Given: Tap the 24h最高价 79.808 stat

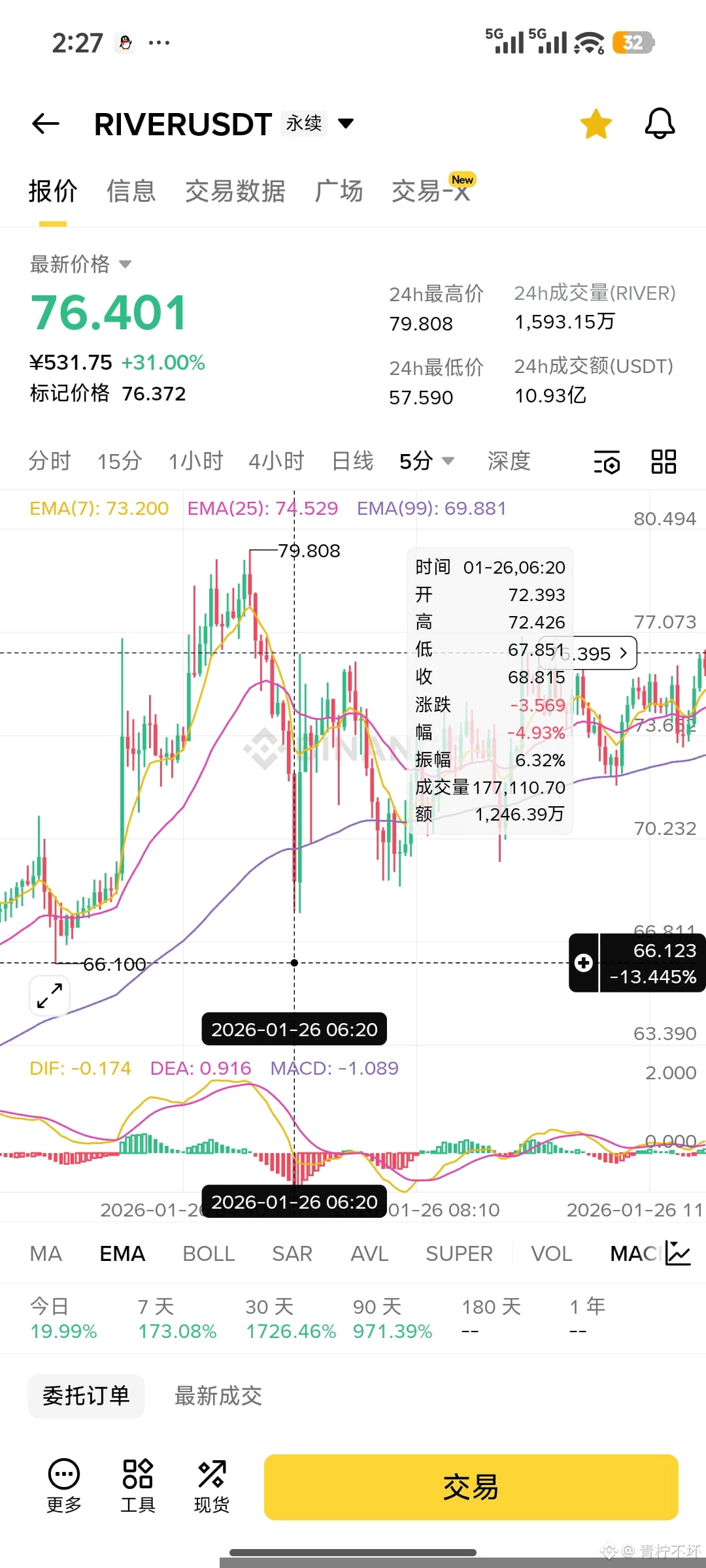Looking at the screenshot, I should [436, 308].
